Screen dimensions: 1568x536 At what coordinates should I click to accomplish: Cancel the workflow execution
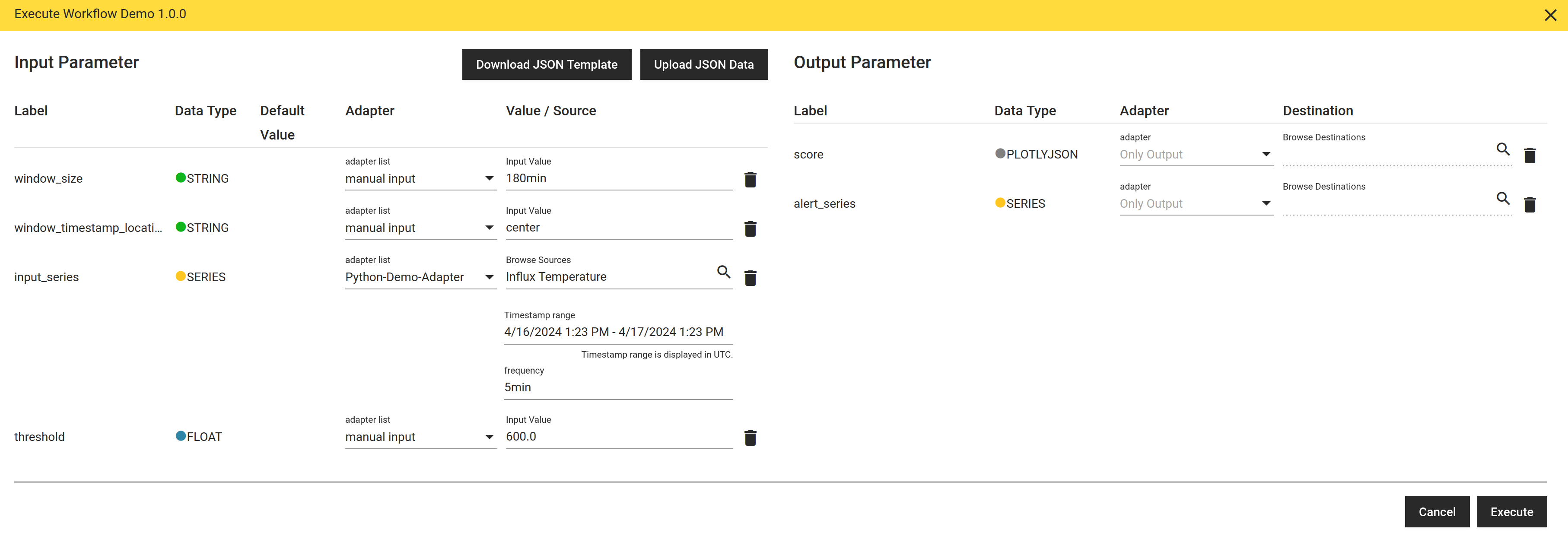1437,512
